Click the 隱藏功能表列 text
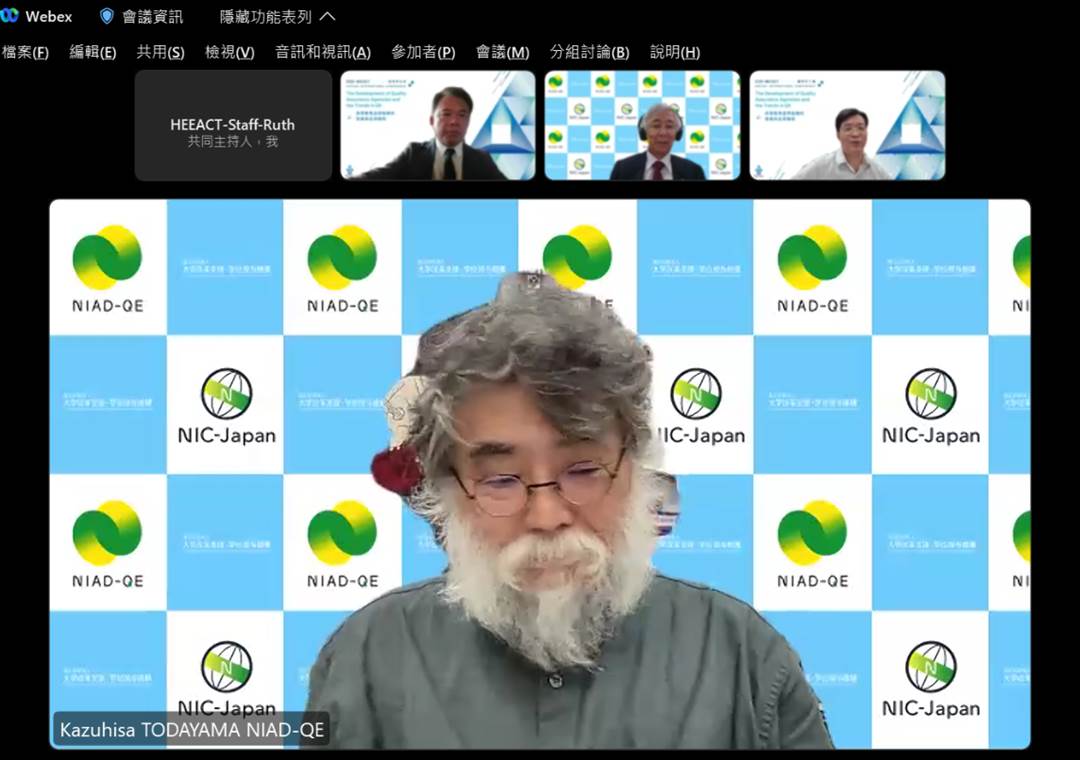This screenshot has height=760, width=1080. point(265,17)
